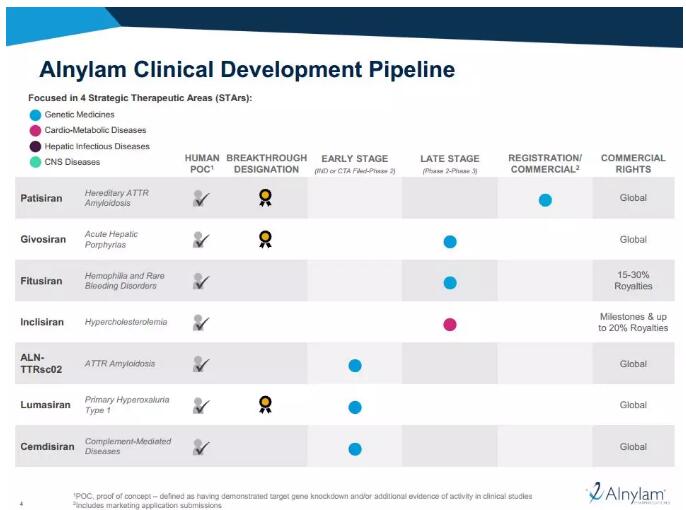Click the dark purple Hepatic Infectious Diseases dot

pyautogui.click(x=36, y=146)
